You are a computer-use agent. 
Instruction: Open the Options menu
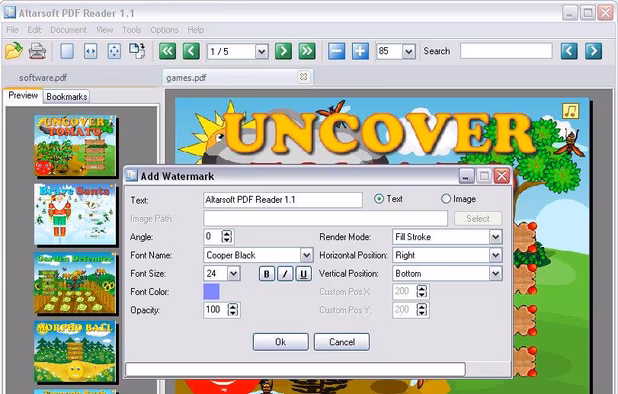(x=164, y=30)
